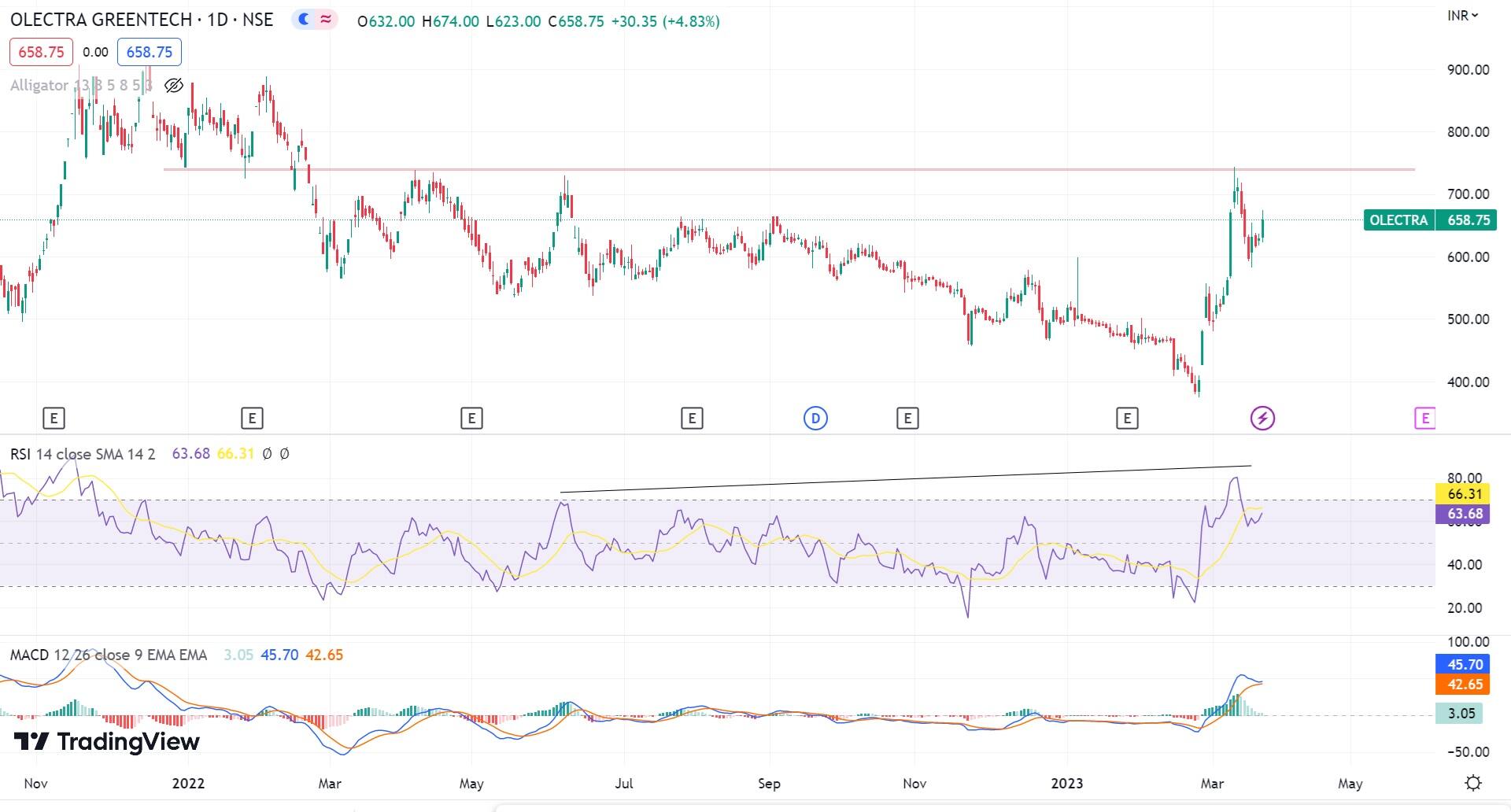Open the blue dividend D marker
Viewport: 1511px width, 812px height.
pyautogui.click(x=815, y=419)
